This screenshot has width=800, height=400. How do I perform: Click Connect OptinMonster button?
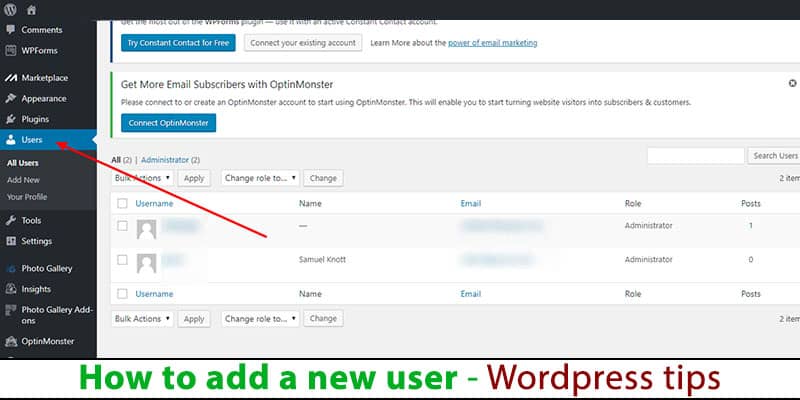point(168,123)
